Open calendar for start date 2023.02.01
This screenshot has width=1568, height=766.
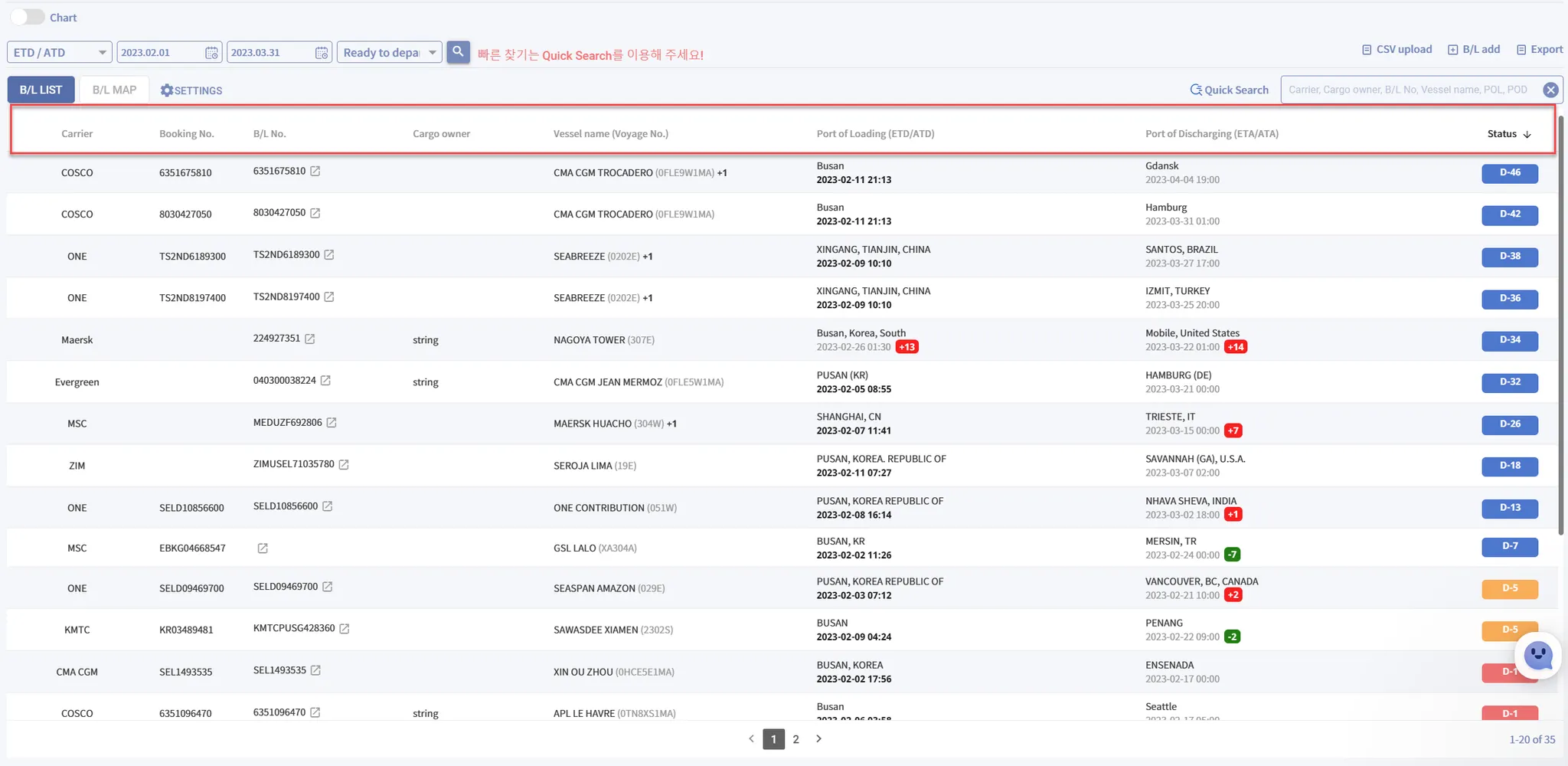click(x=212, y=53)
